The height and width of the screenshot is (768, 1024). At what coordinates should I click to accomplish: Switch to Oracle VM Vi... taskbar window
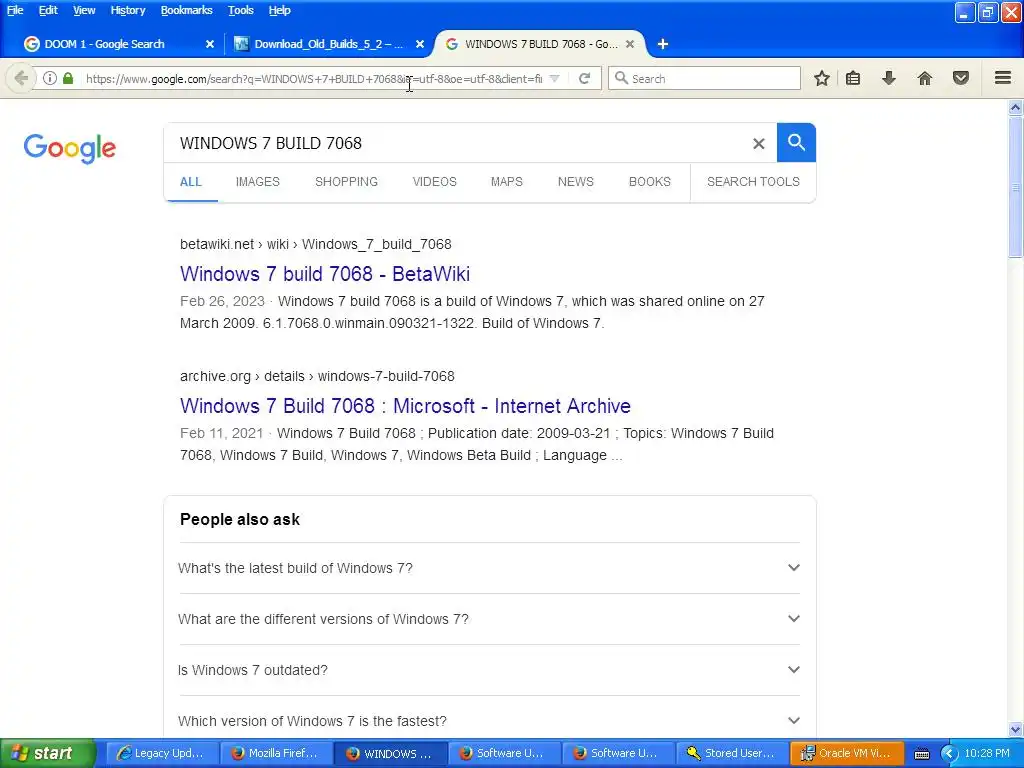coord(846,753)
